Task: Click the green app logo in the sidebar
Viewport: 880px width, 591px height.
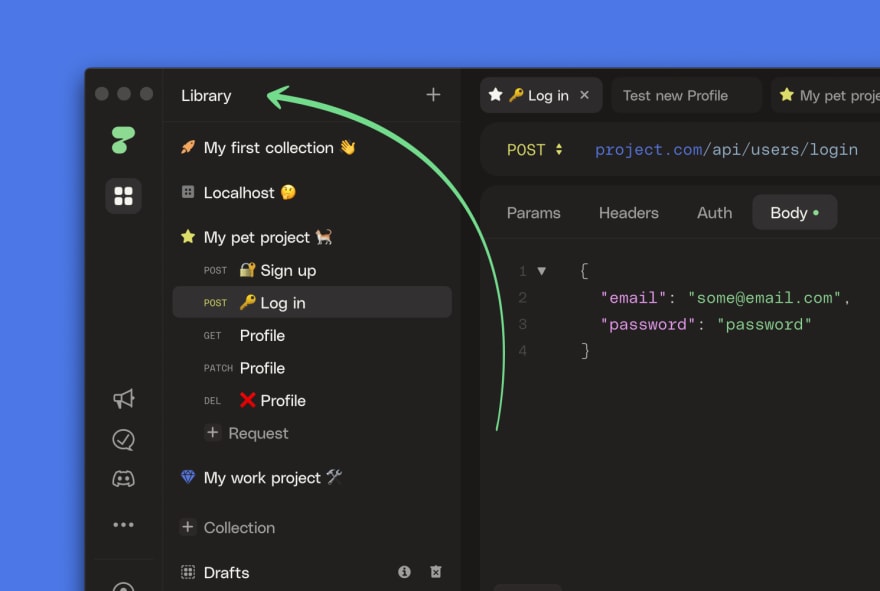Action: point(123,140)
